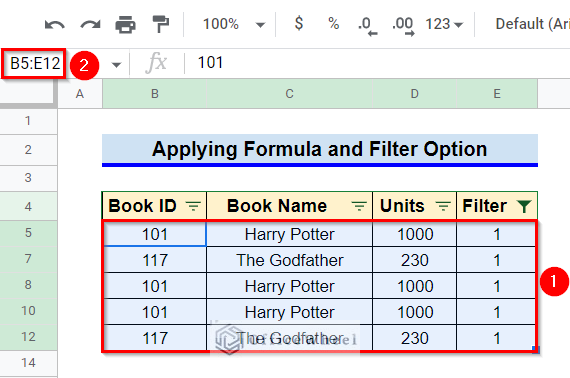Click the B5:E12 Name box field
This screenshot has width=570, height=378.
[35, 64]
